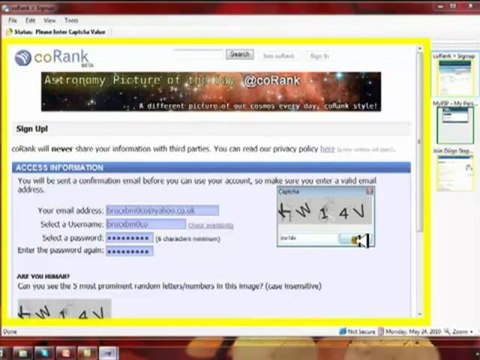Image resolution: width=480 pixels, height=360 pixels.
Task: Open the Tools menu
Action: 71,21
